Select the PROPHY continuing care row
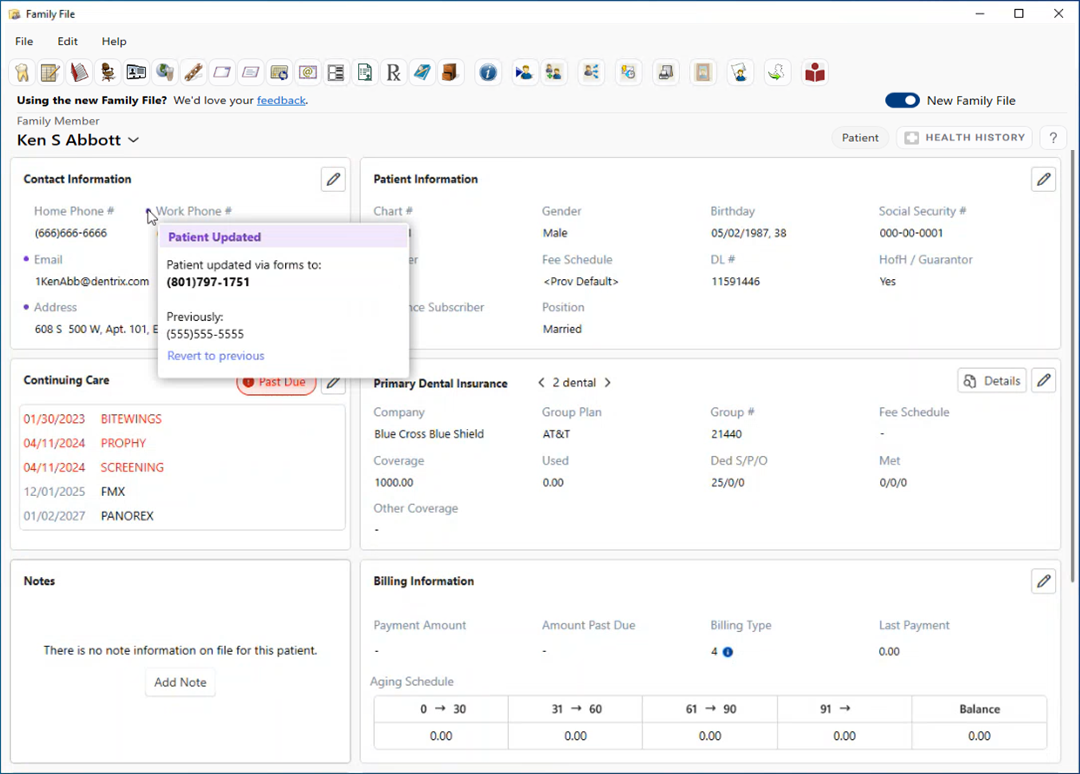 [x=123, y=443]
